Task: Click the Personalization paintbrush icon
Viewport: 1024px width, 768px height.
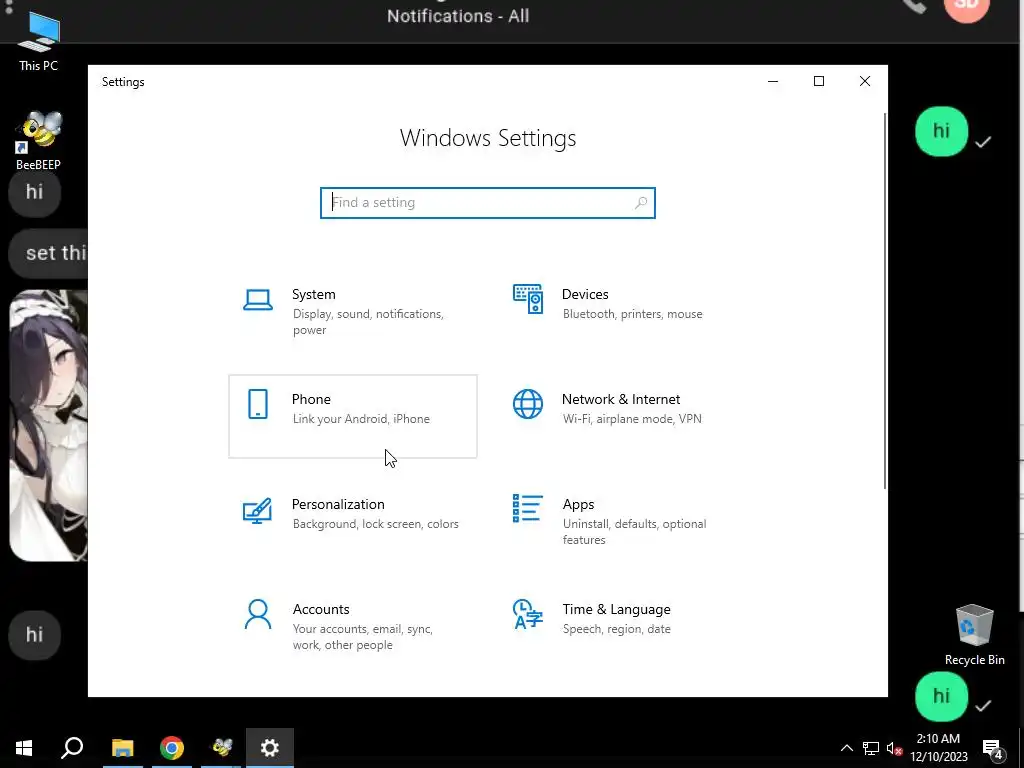Action: pyautogui.click(x=257, y=510)
